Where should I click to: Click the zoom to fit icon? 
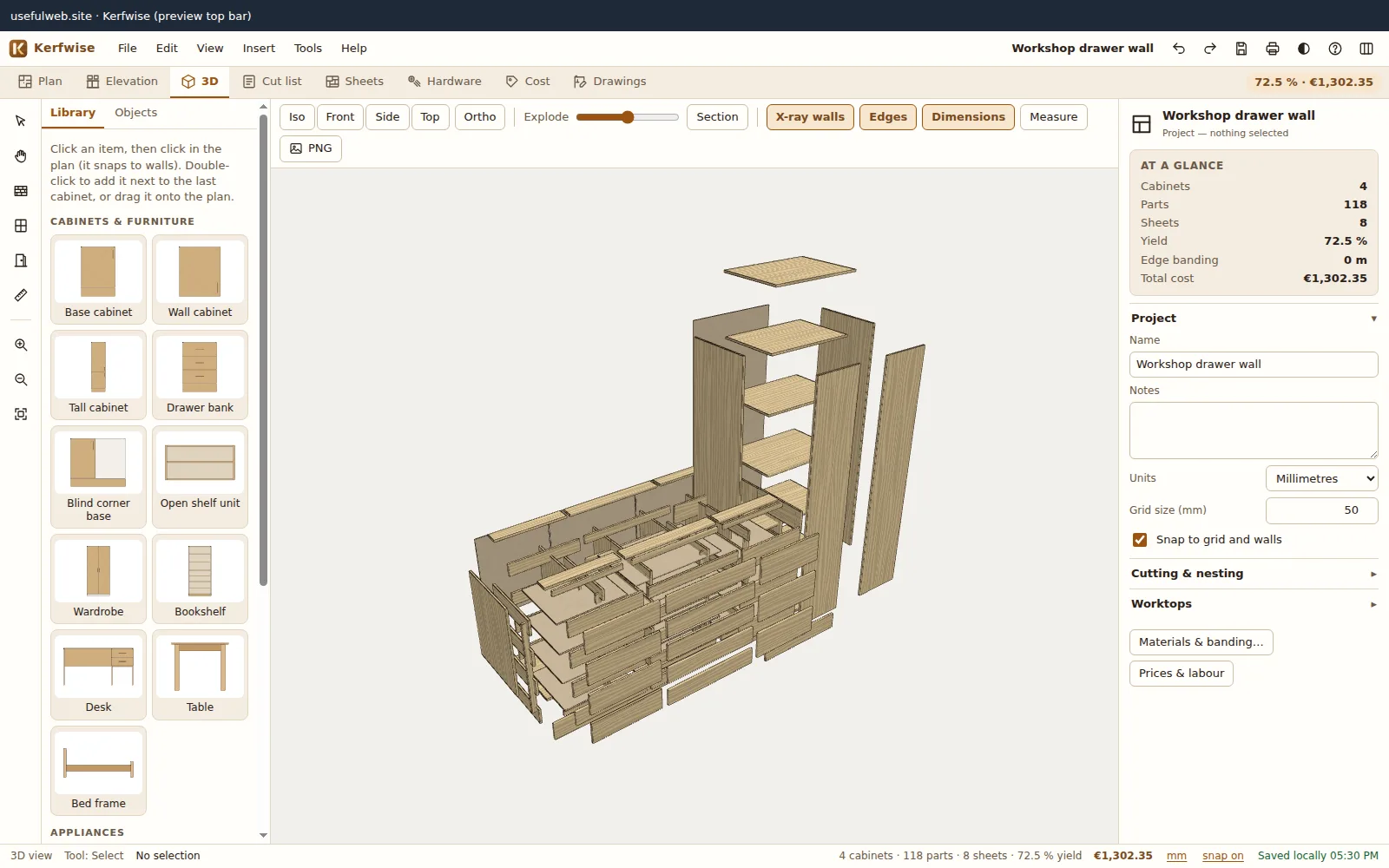point(21,415)
